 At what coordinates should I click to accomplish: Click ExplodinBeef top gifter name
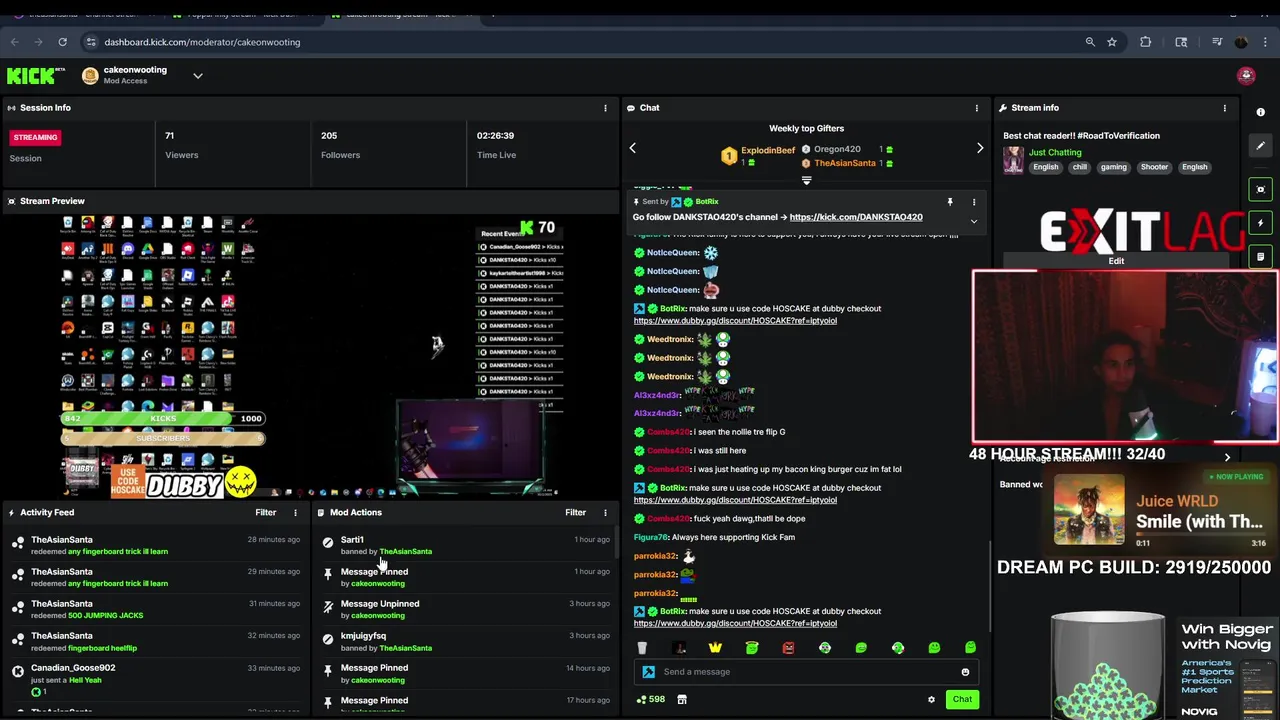click(768, 150)
